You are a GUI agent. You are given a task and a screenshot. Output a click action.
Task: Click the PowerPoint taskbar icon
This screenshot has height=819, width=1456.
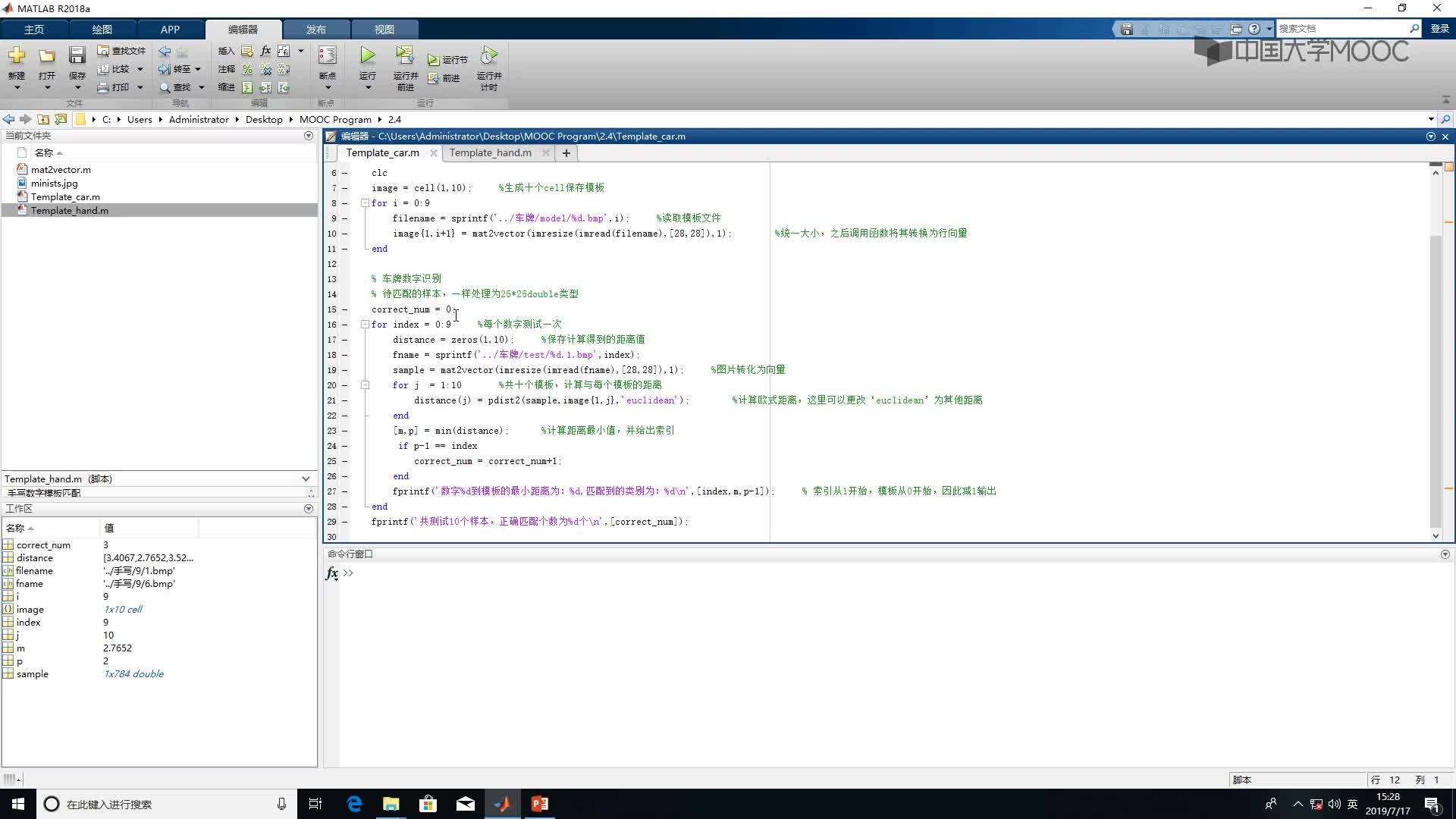click(x=539, y=804)
